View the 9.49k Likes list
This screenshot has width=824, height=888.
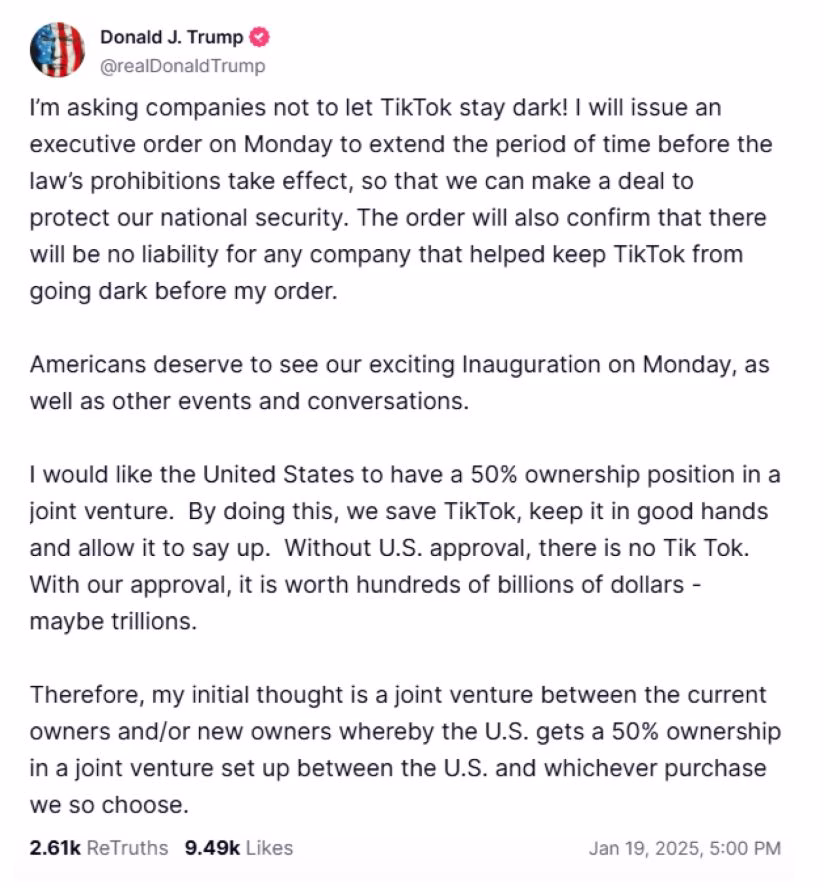(x=238, y=848)
